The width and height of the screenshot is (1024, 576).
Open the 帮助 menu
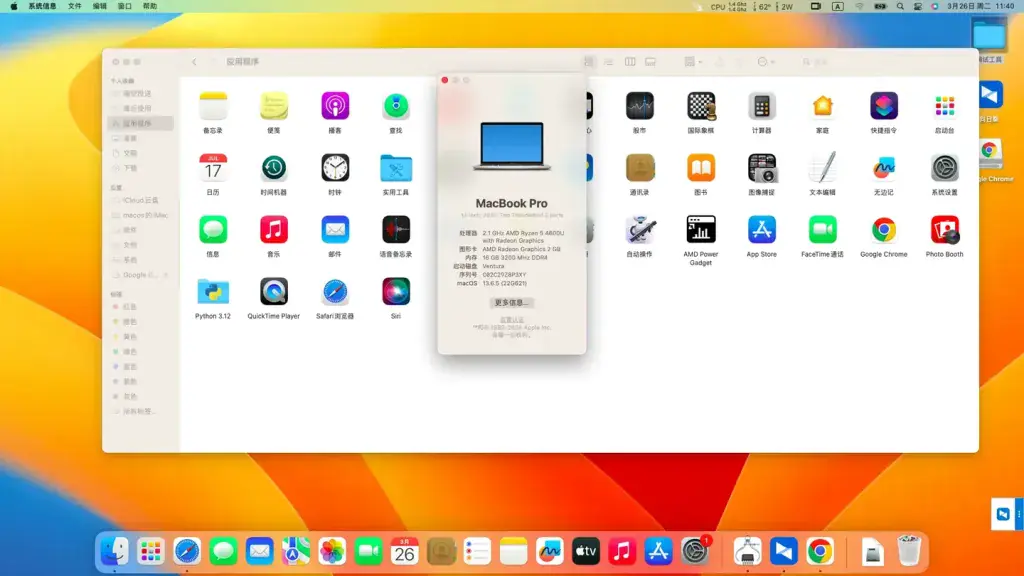click(150, 6)
